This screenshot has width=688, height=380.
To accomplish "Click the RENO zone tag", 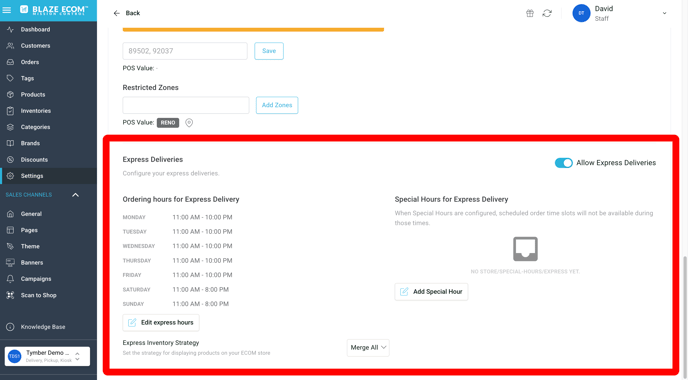I will click(x=168, y=123).
